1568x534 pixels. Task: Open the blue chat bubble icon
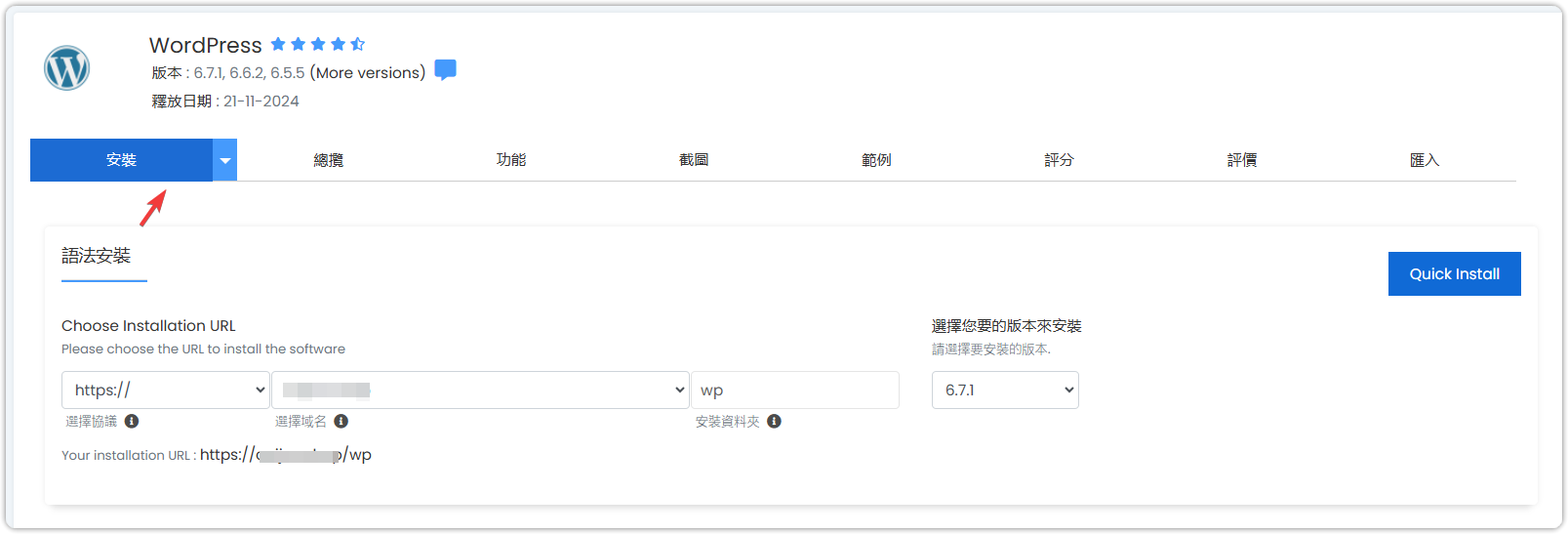click(445, 70)
